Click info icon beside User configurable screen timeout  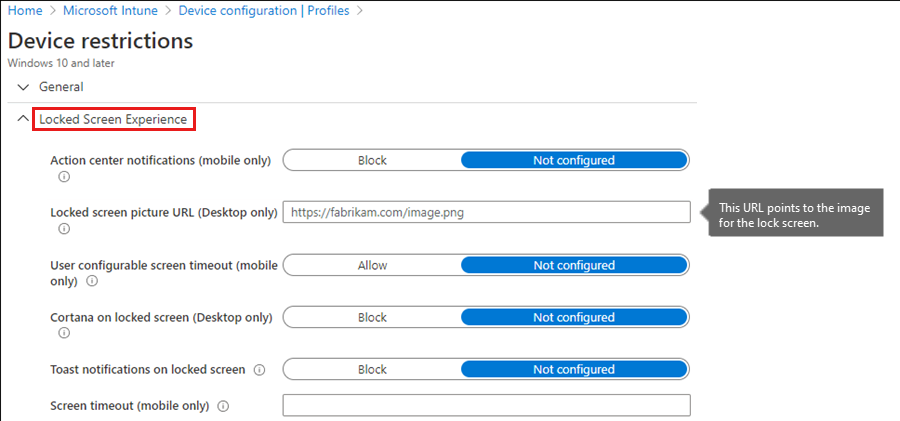pyautogui.click(x=92, y=282)
